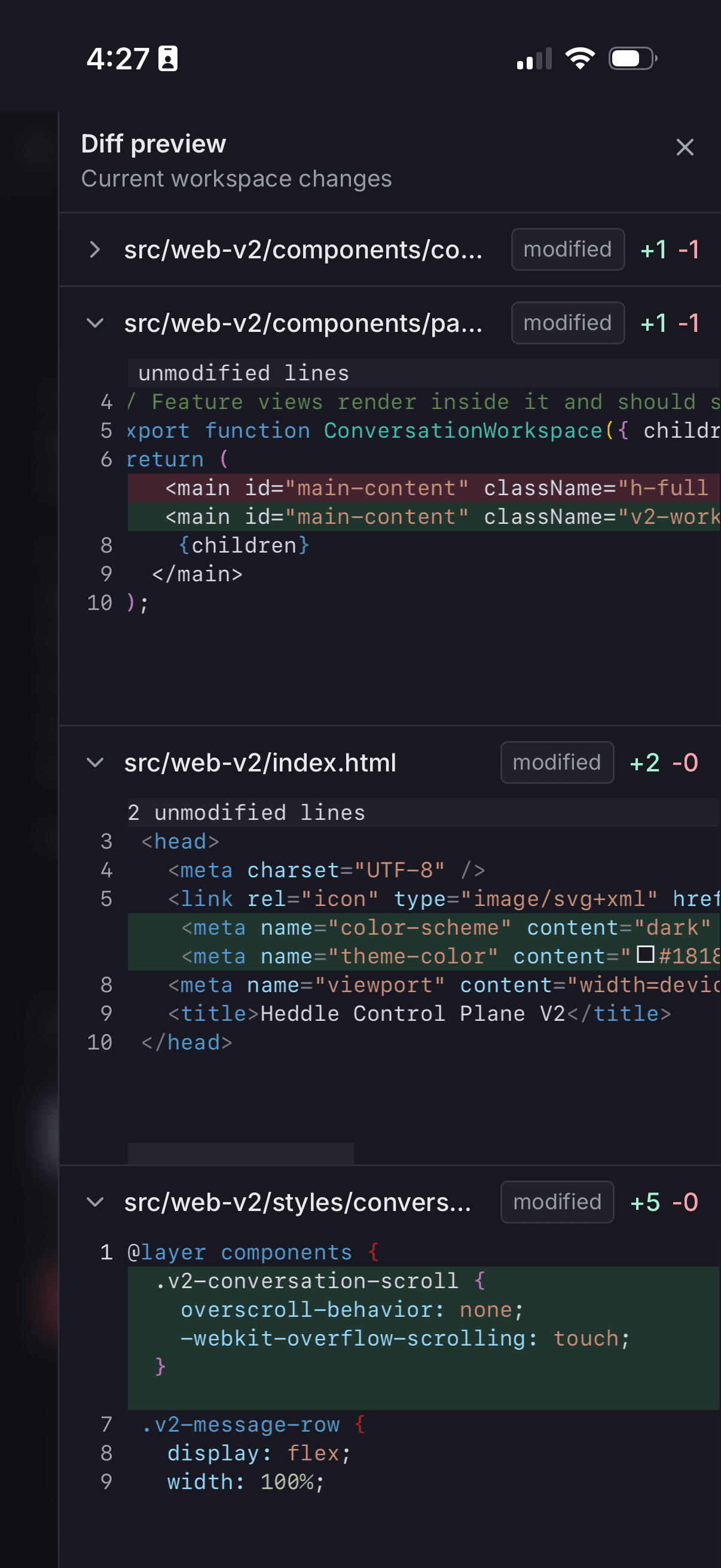Expand the '2 unmodified lines' bar
The height and width of the screenshot is (1568, 721).
(424, 812)
